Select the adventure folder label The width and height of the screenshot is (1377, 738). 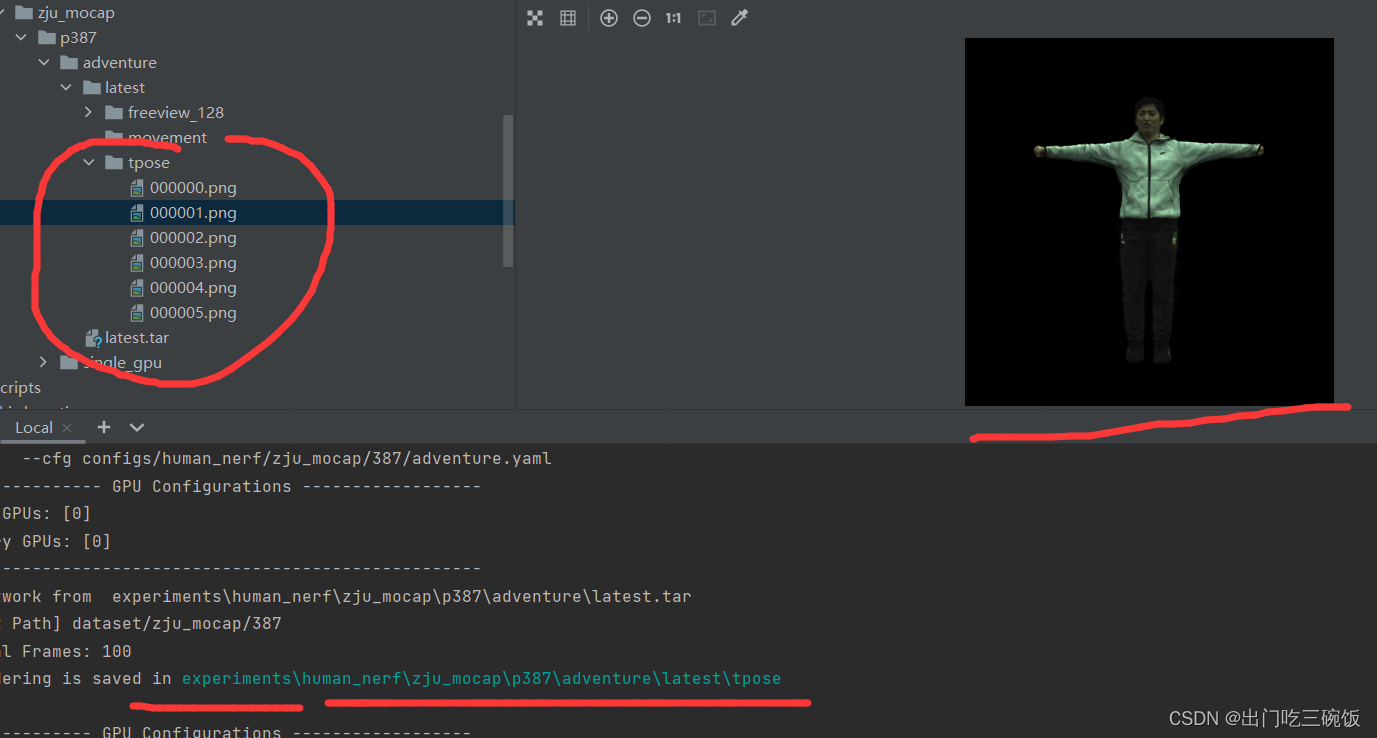120,63
